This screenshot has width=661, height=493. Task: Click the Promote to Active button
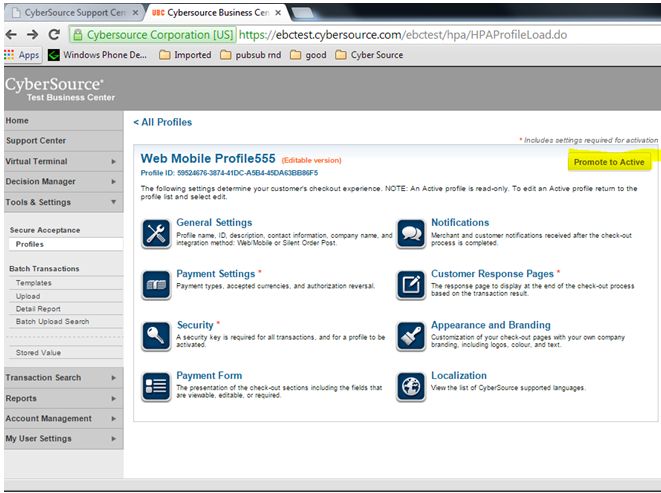coord(609,162)
